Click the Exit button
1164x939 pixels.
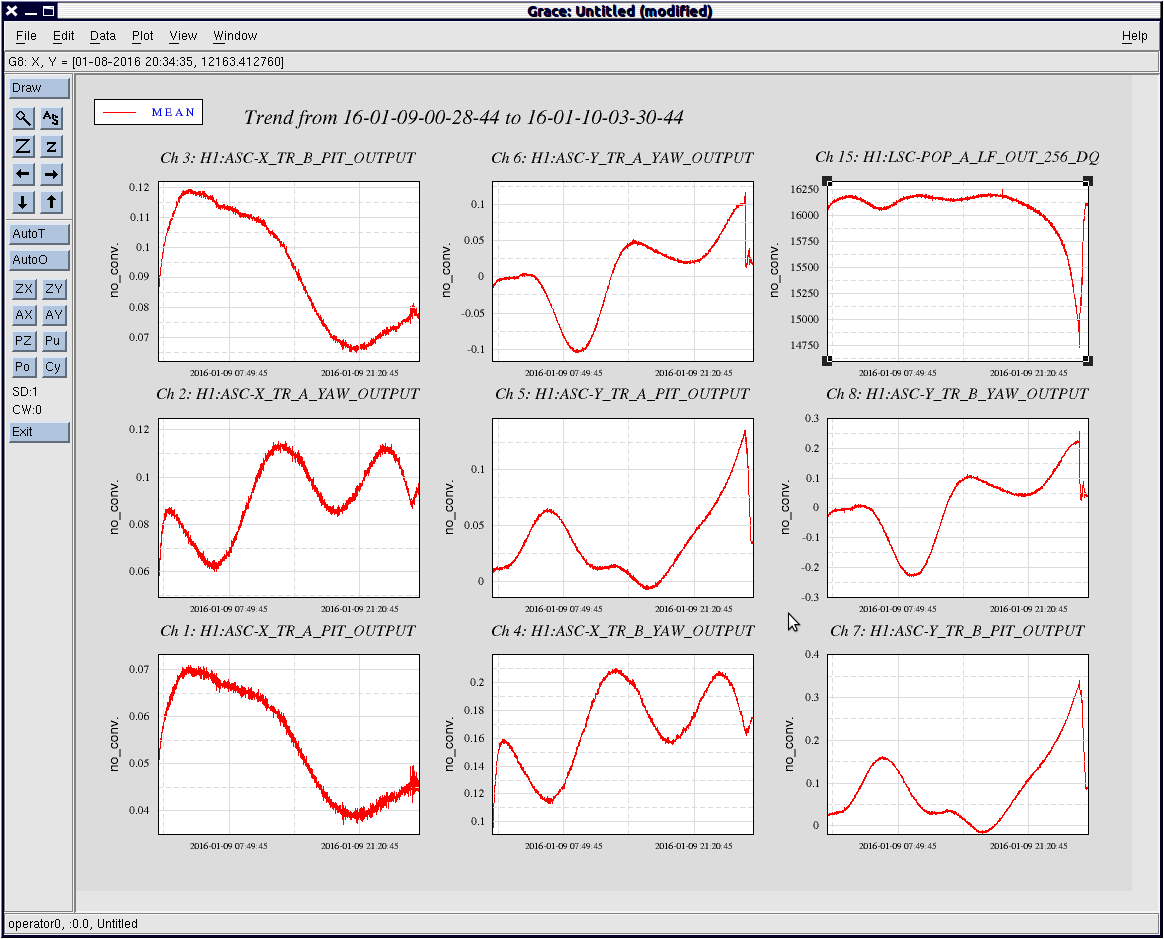pyautogui.click(x=39, y=432)
